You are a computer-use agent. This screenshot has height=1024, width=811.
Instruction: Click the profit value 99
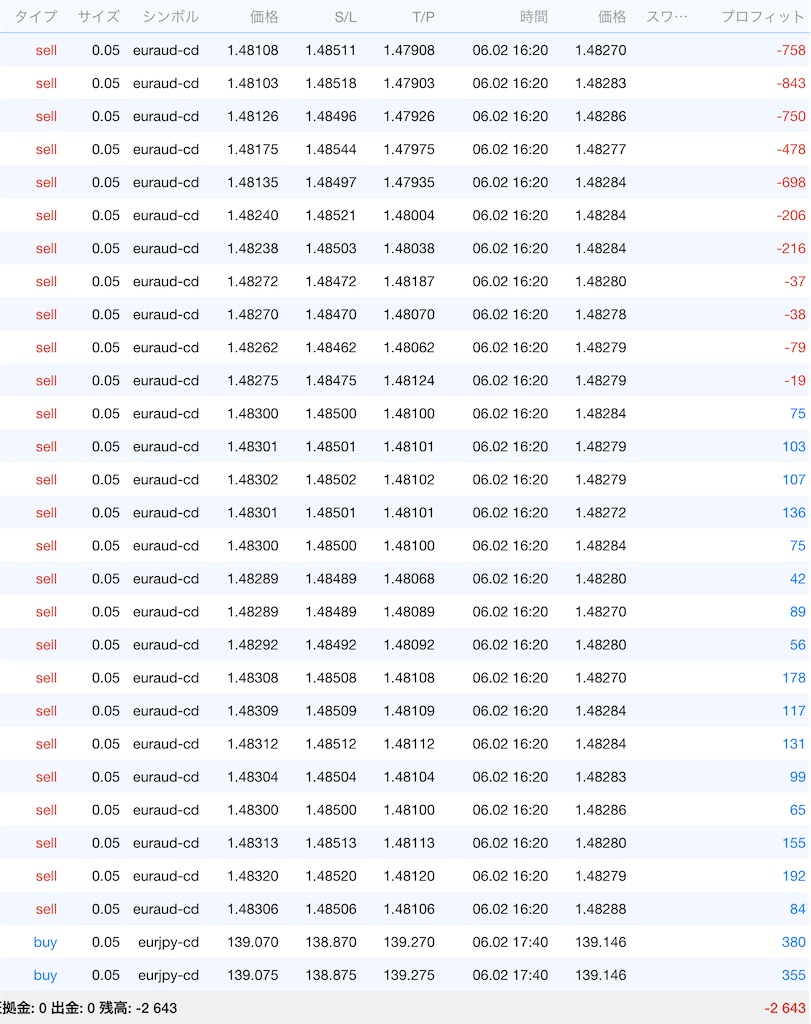pyautogui.click(x=798, y=777)
